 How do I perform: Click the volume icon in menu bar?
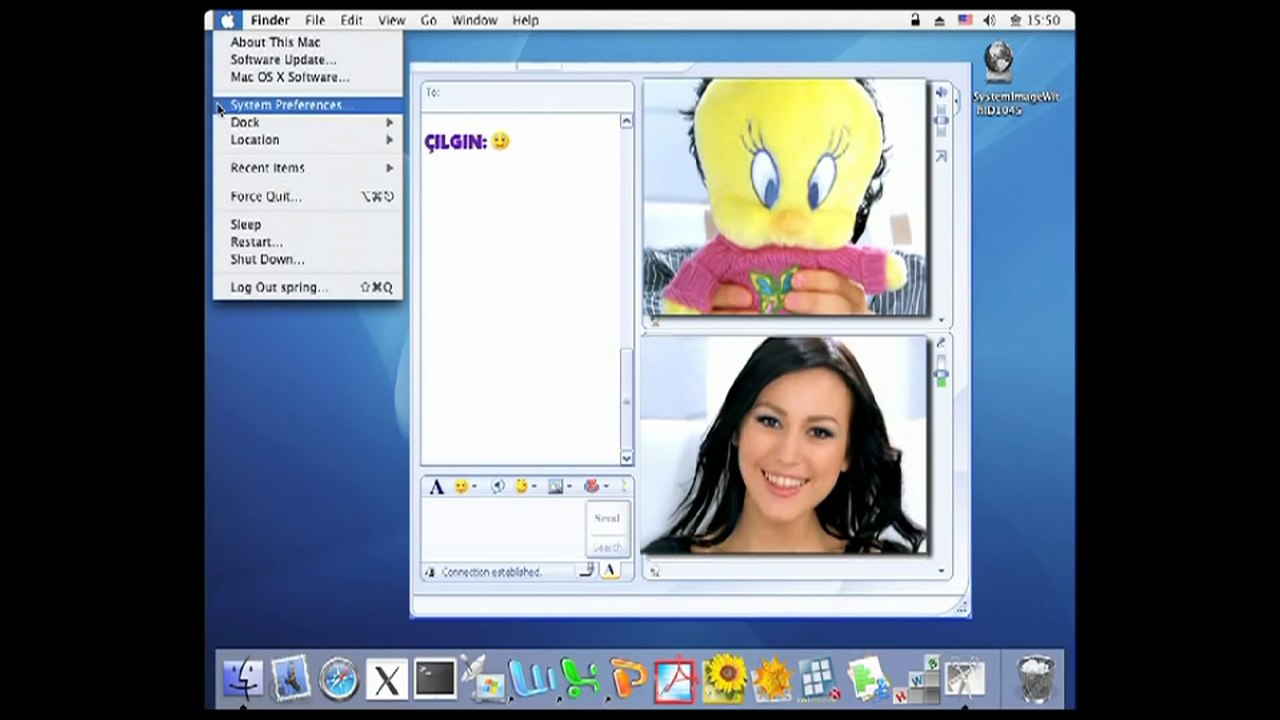989,20
